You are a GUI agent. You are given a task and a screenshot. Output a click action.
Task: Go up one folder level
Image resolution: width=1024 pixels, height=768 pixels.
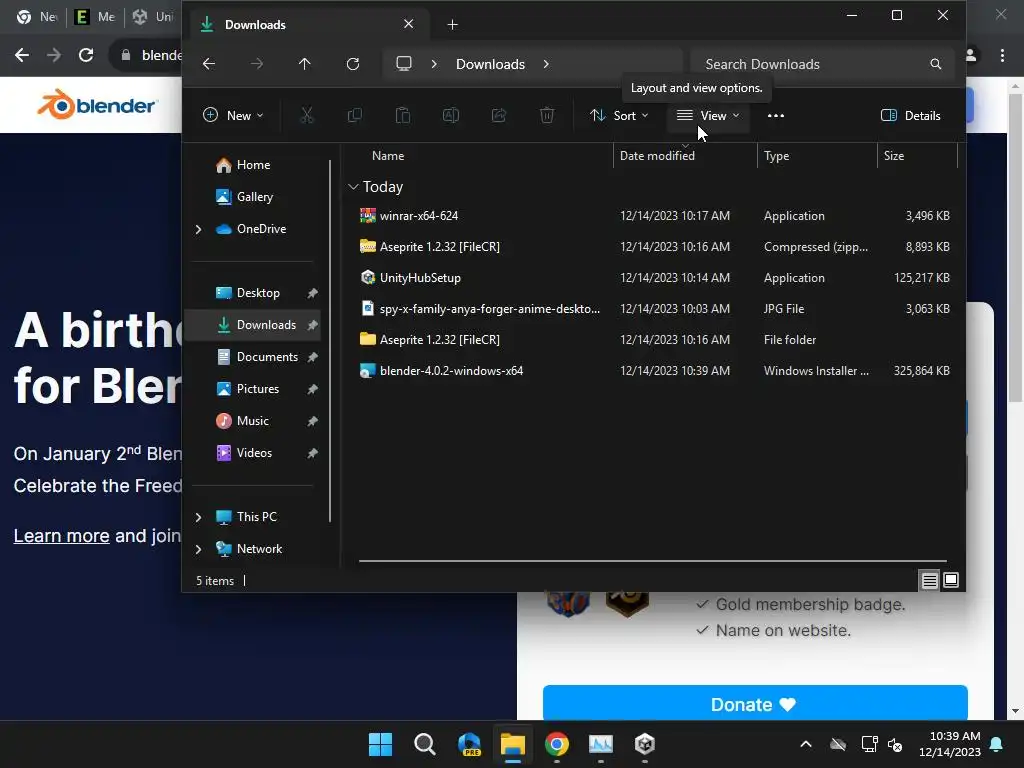304,64
